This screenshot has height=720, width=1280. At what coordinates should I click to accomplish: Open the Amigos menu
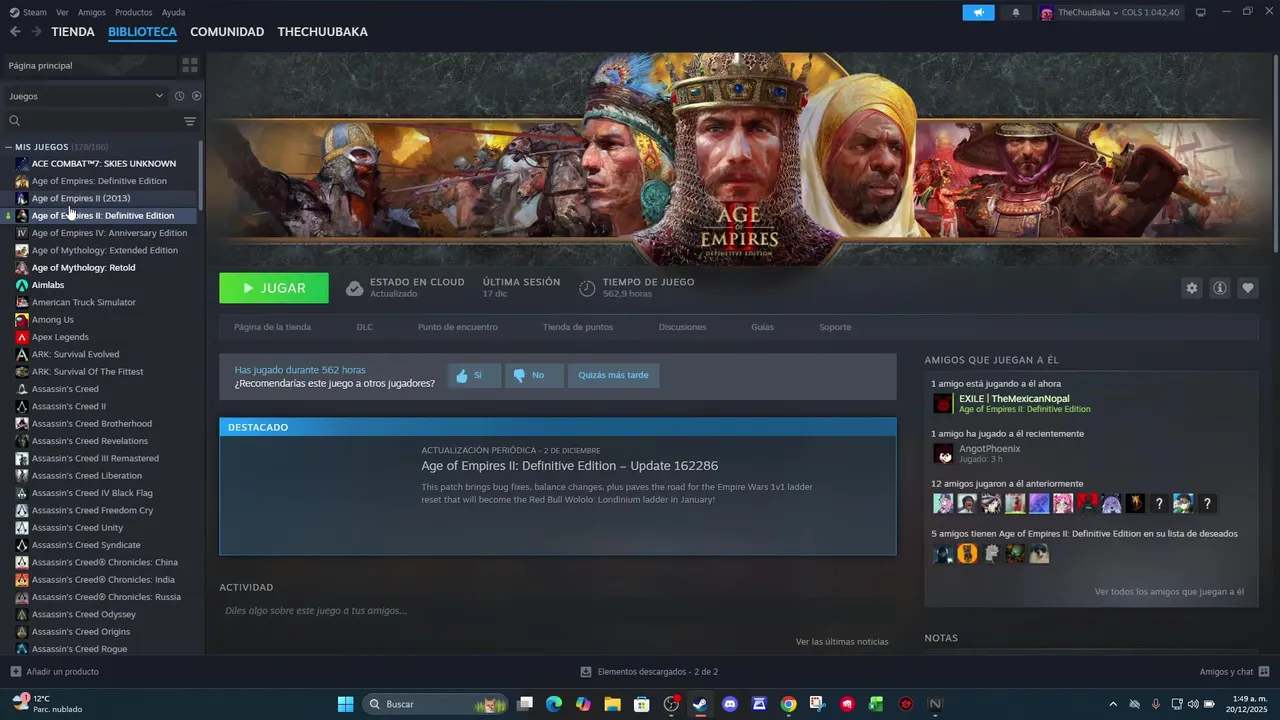click(92, 12)
